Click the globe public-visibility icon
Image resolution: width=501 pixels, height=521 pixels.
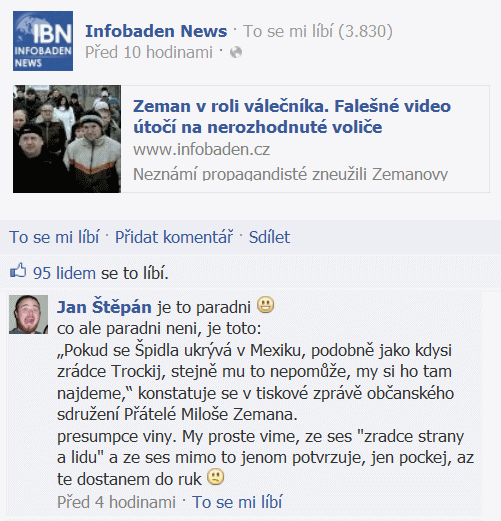(236, 52)
